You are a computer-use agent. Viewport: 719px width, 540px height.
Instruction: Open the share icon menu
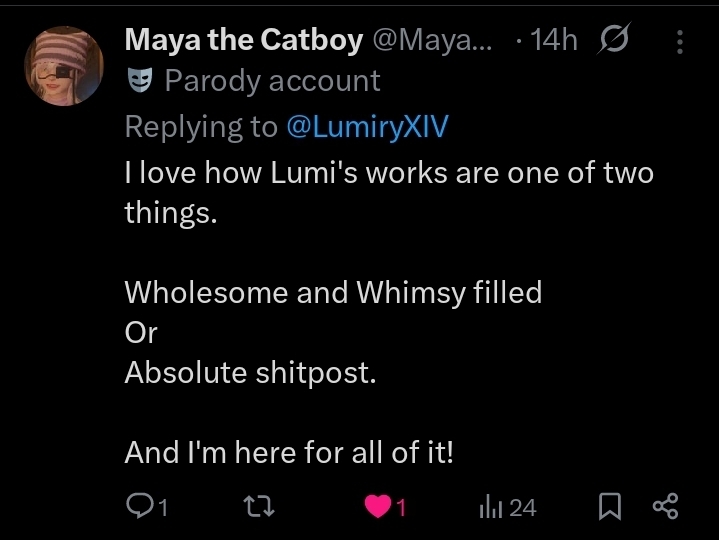[x=665, y=507]
